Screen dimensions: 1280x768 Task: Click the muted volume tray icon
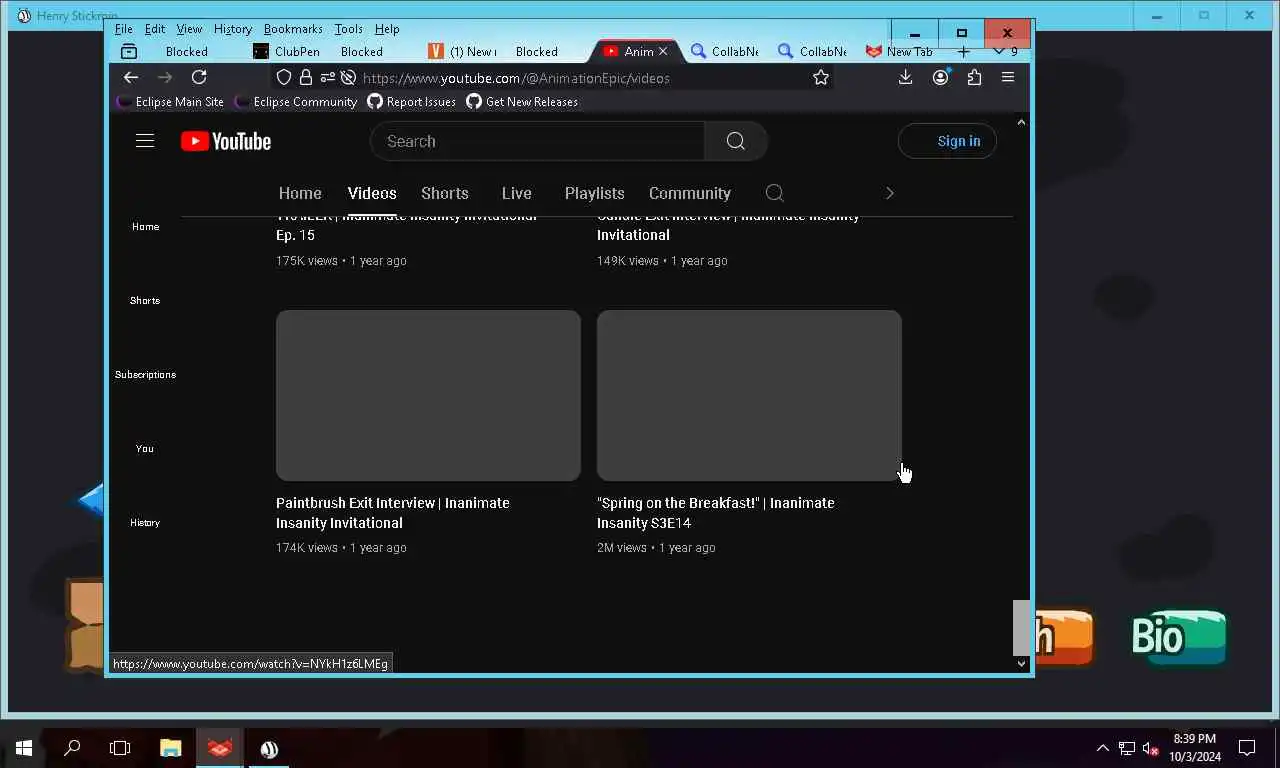click(1151, 748)
